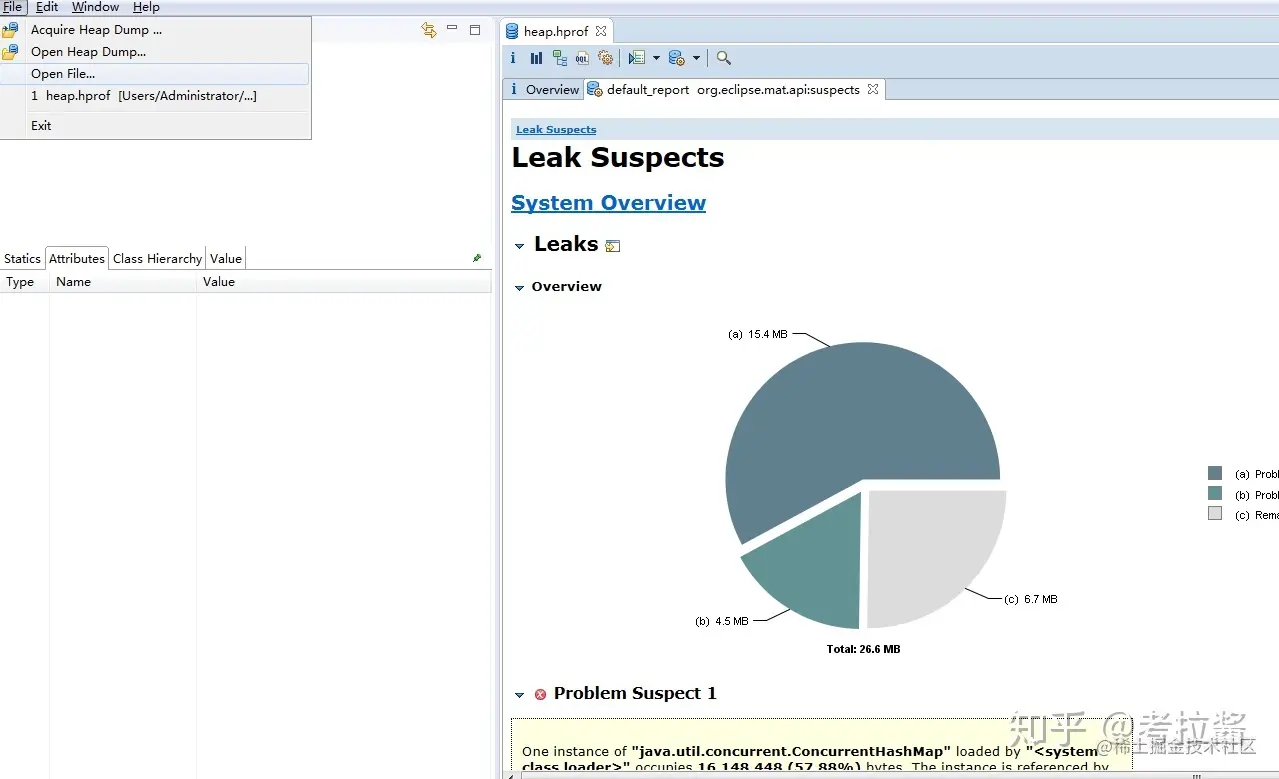1279x779 pixels.
Task: Switch to the Statics tab
Action: click(x=22, y=258)
